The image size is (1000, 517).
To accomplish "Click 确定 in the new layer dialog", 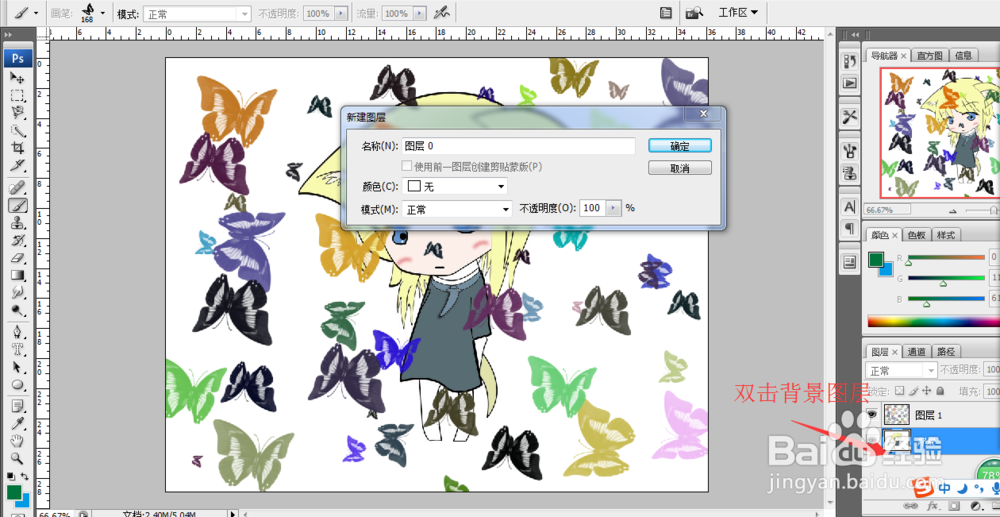I will [x=680, y=146].
